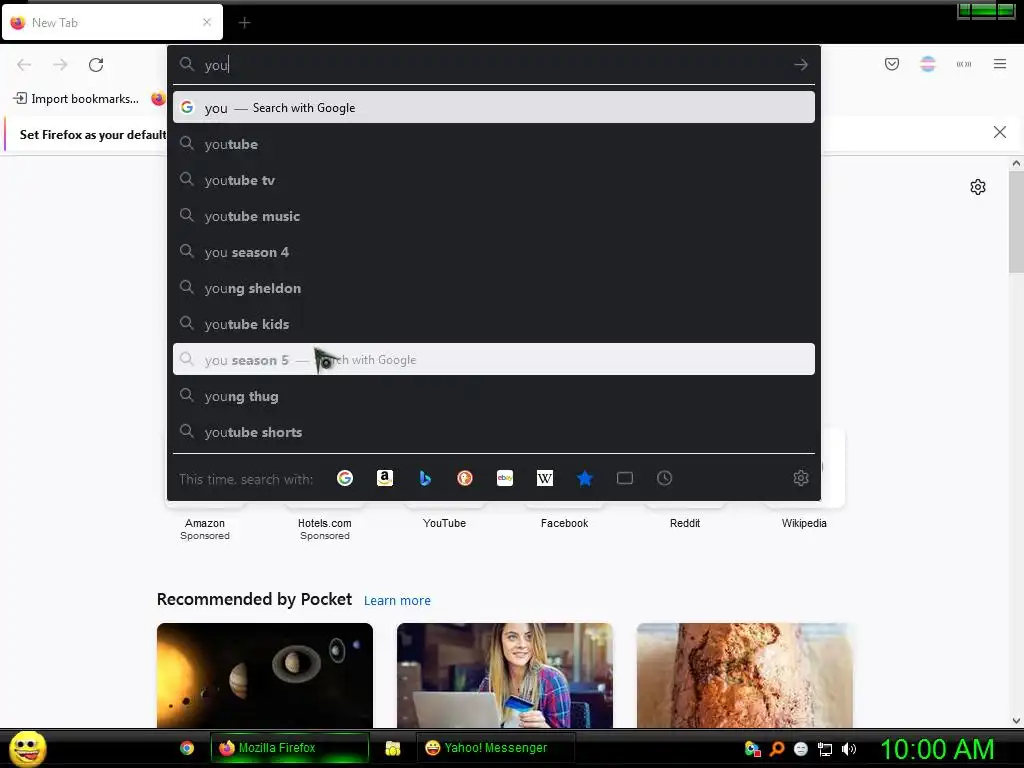Open the Wikipedia shortcut tile
This screenshot has width=1024, height=768.
(x=804, y=523)
